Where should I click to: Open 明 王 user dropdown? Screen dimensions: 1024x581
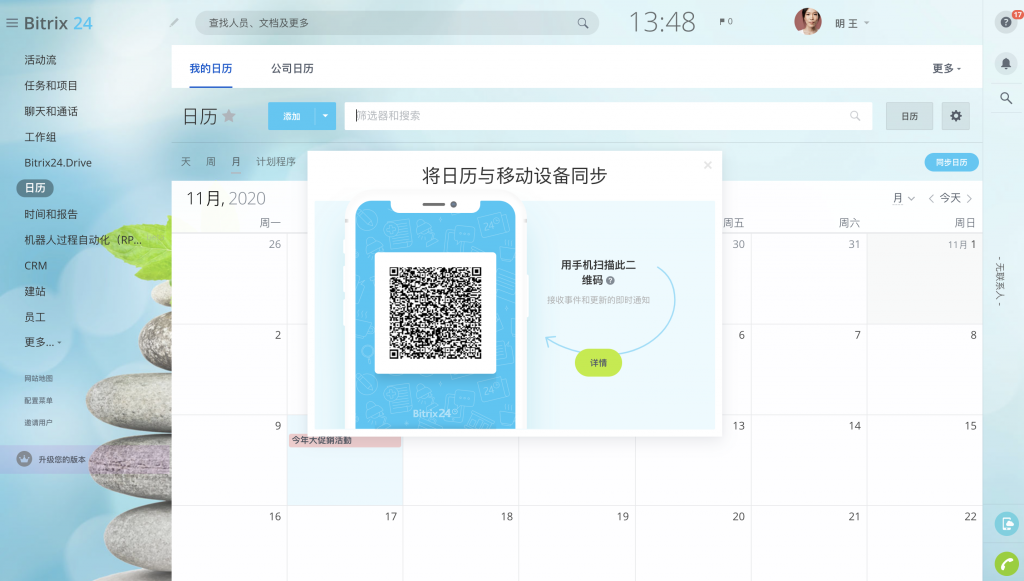coord(852,24)
